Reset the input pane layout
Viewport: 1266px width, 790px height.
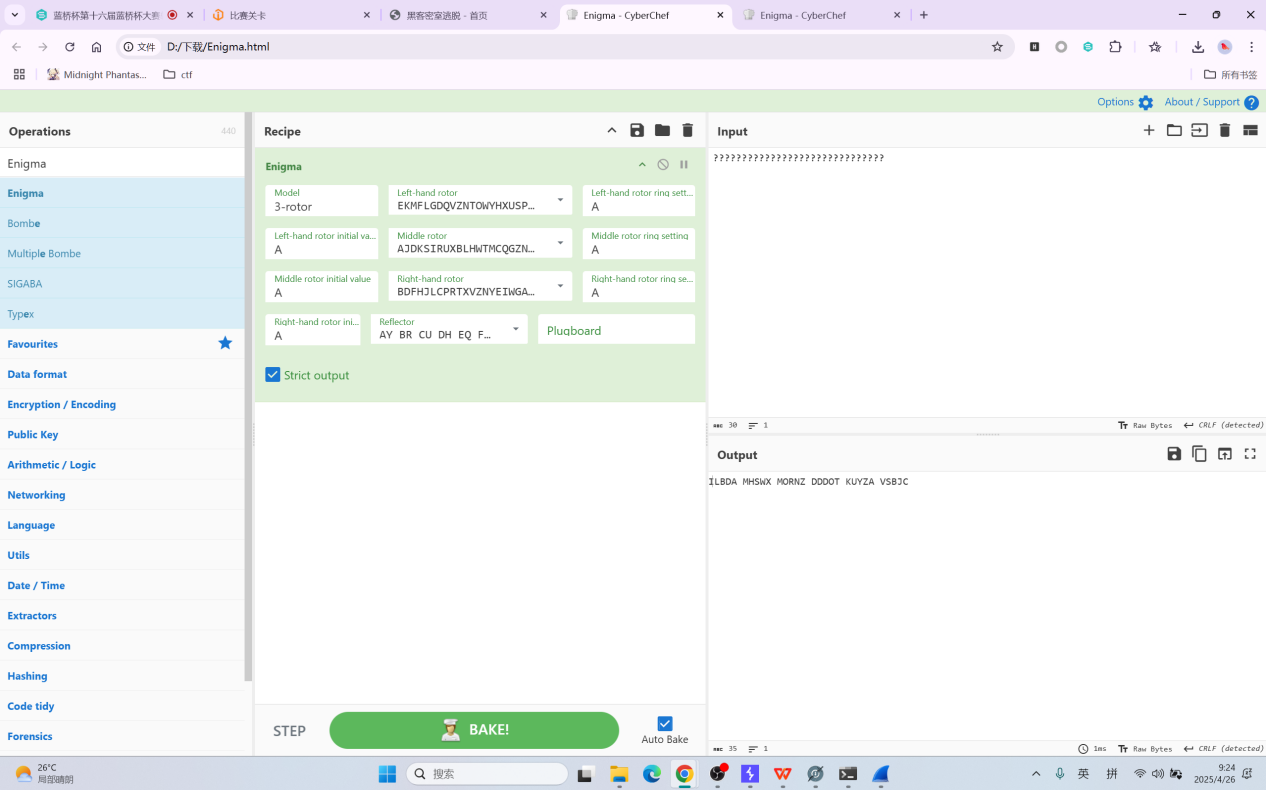coord(1250,131)
